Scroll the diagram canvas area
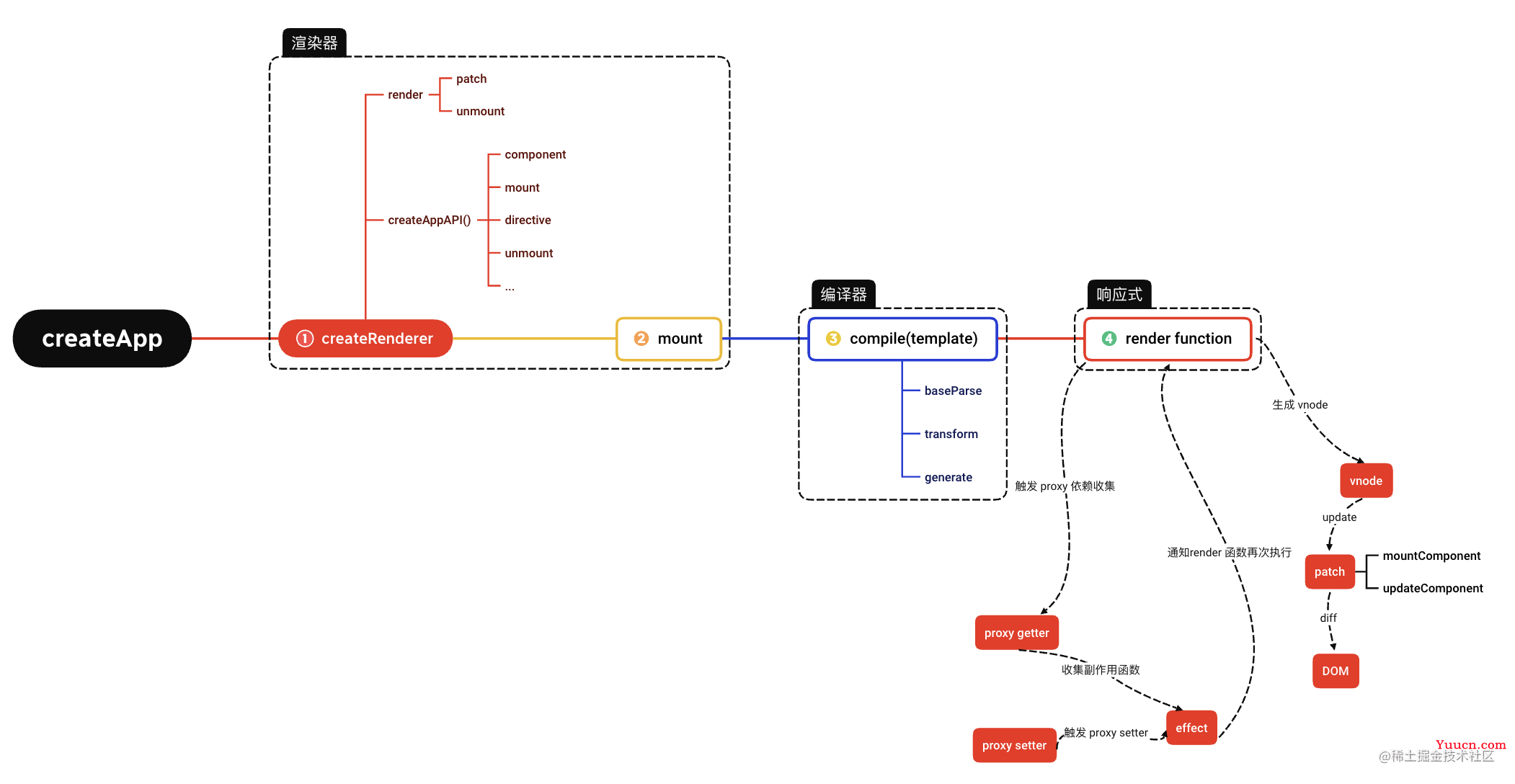The image size is (1515, 784). click(757, 392)
